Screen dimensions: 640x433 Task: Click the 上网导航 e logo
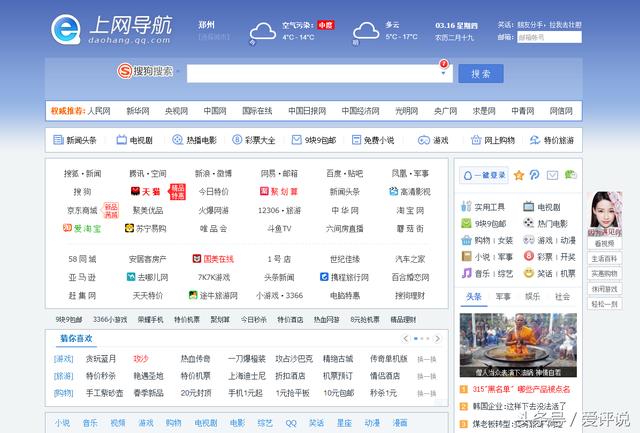[66, 29]
